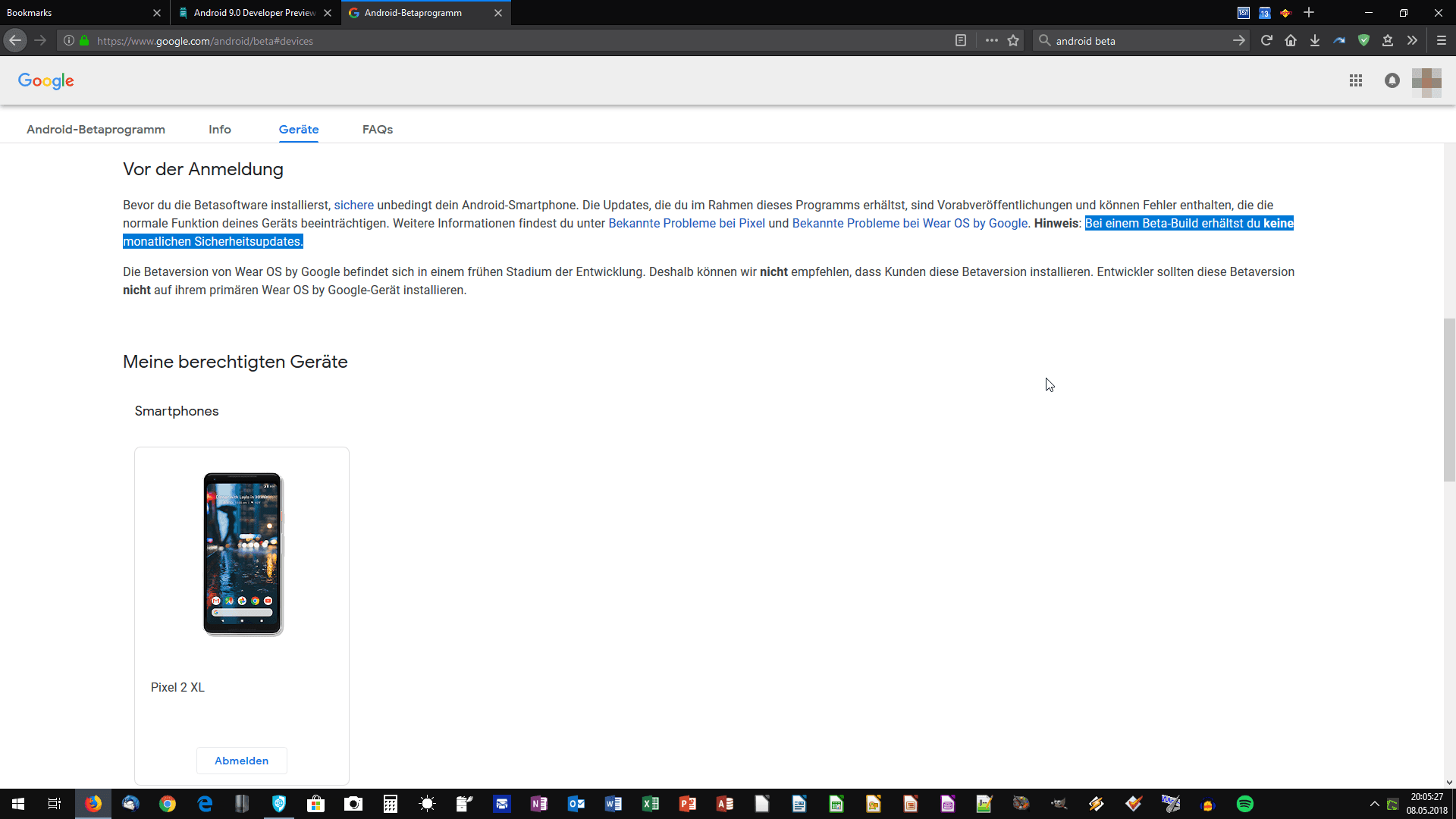Open GIMP from the taskbar
1456x819 pixels.
click(x=1059, y=804)
